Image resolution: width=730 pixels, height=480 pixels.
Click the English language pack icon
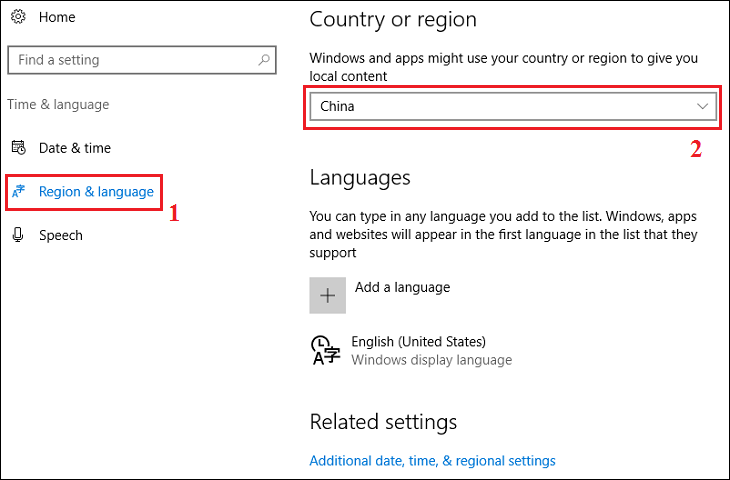326,350
